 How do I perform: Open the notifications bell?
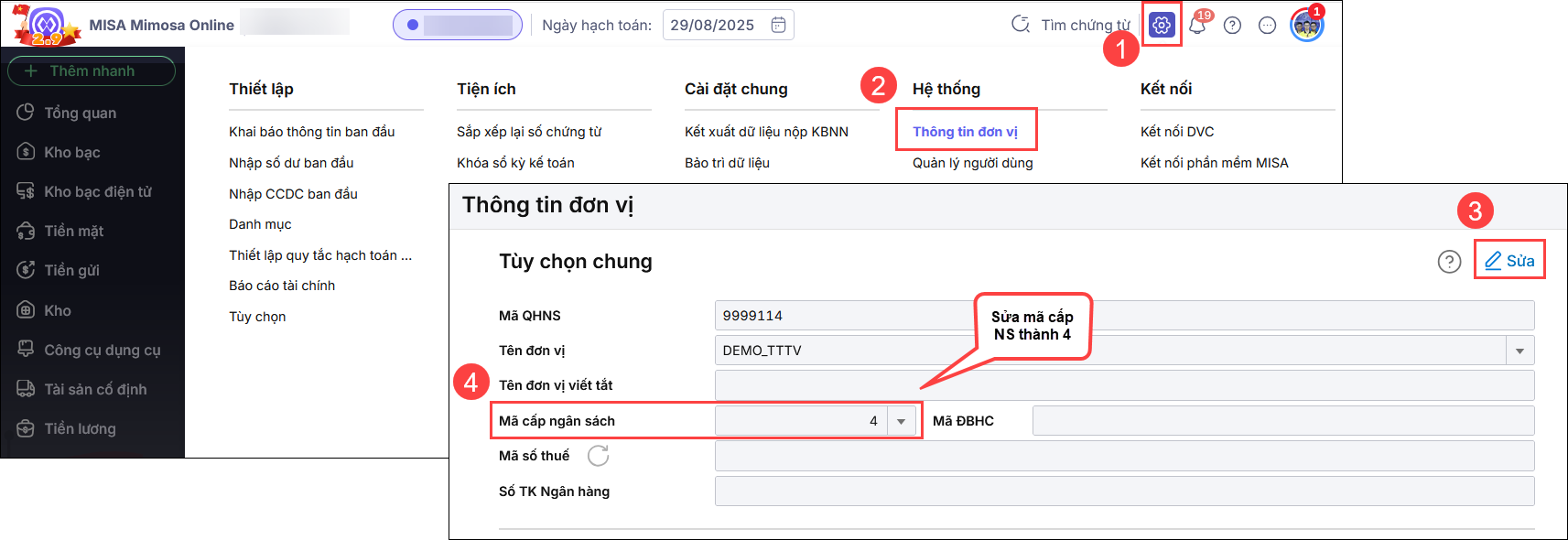1197,26
